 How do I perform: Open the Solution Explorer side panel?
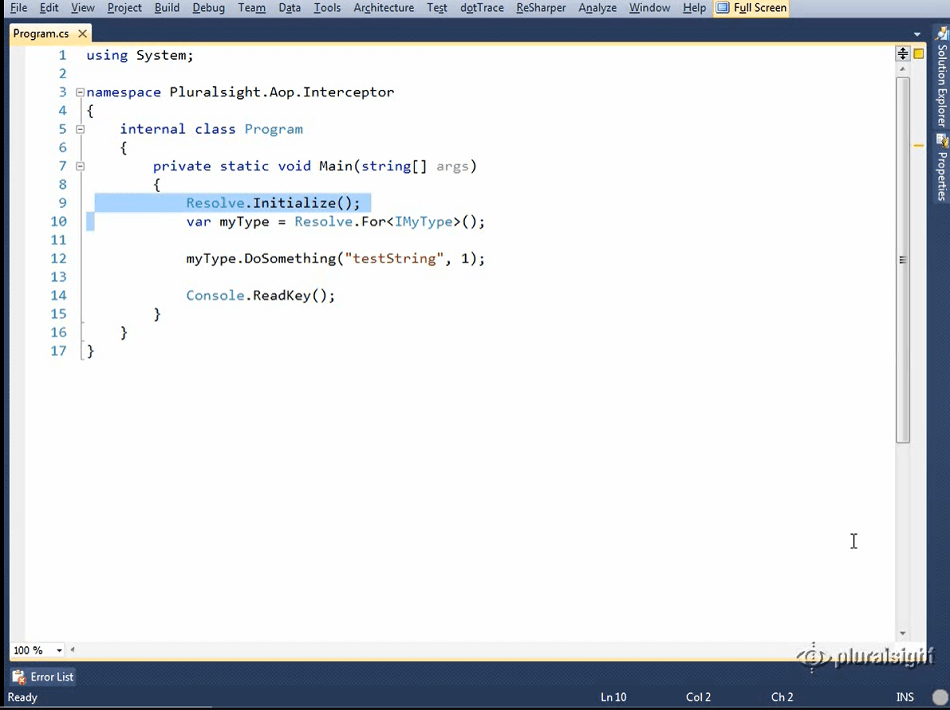pyautogui.click(x=942, y=79)
